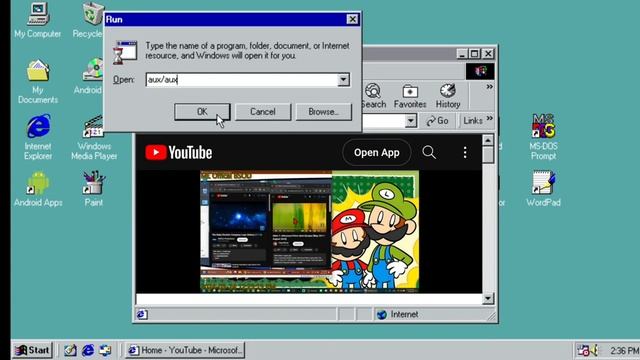Click Browse... in the Run dialog
Image resolution: width=640 pixels, height=360 pixels.
point(323,112)
